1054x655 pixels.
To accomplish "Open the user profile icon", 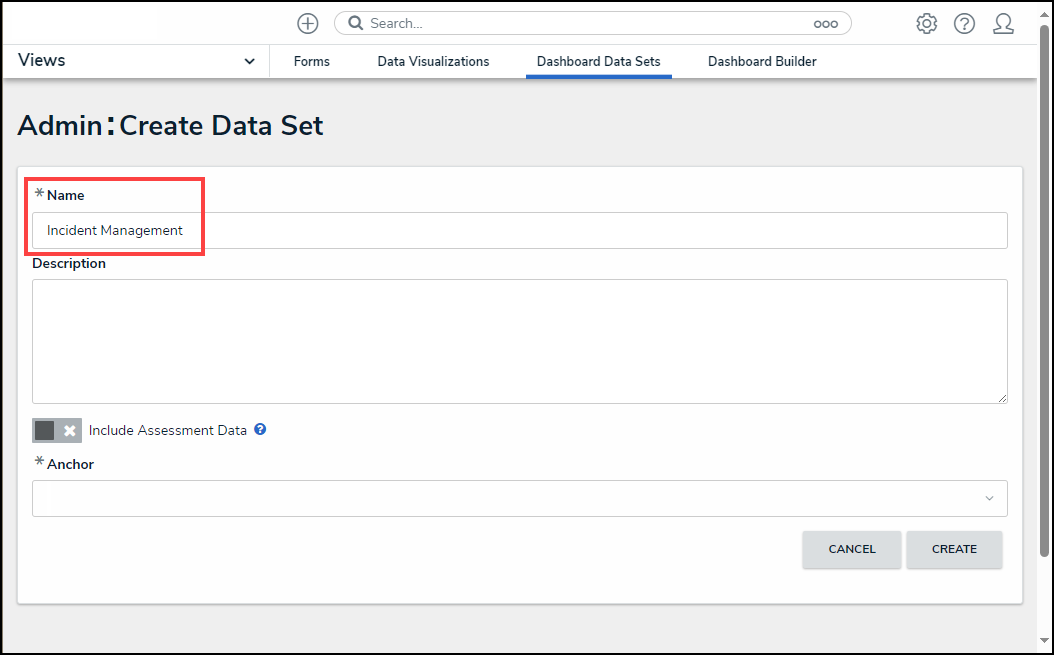I will click(x=1003, y=23).
